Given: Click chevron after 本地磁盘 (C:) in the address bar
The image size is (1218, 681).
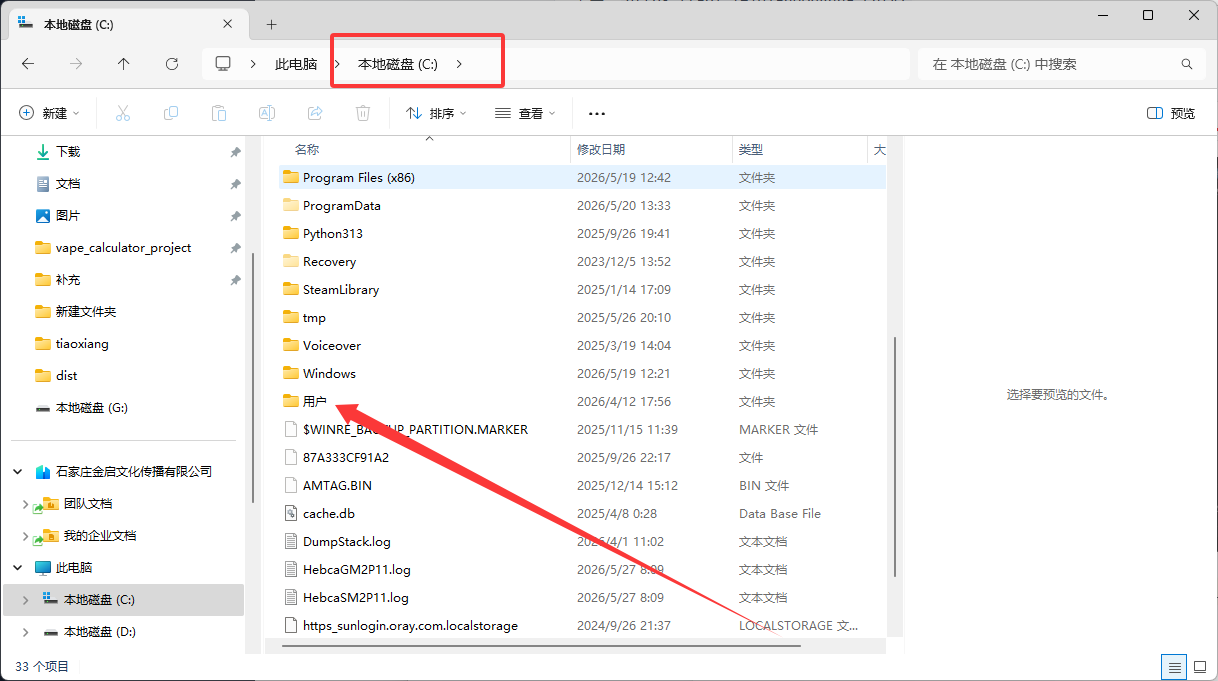Looking at the screenshot, I should (x=459, y=64).
